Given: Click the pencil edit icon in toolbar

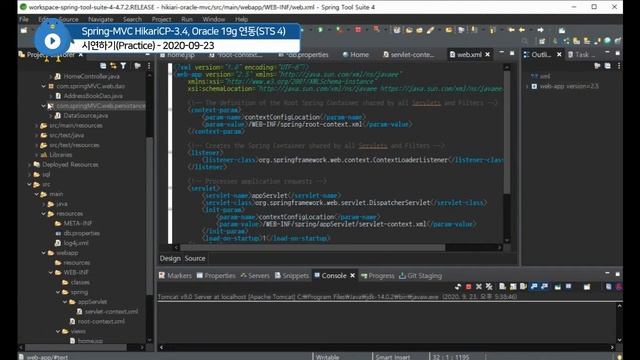Looking at the screenshot, I should point(430,30).
